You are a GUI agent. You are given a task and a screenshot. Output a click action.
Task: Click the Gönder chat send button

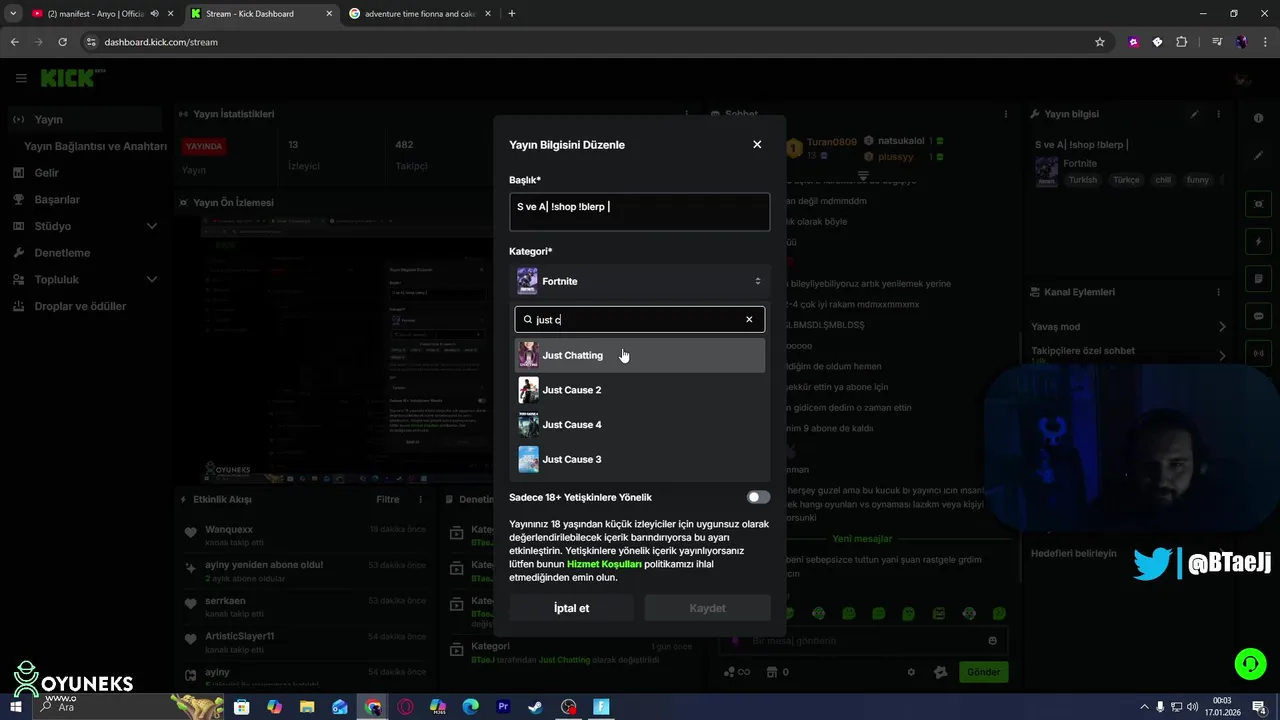(983, 672)
